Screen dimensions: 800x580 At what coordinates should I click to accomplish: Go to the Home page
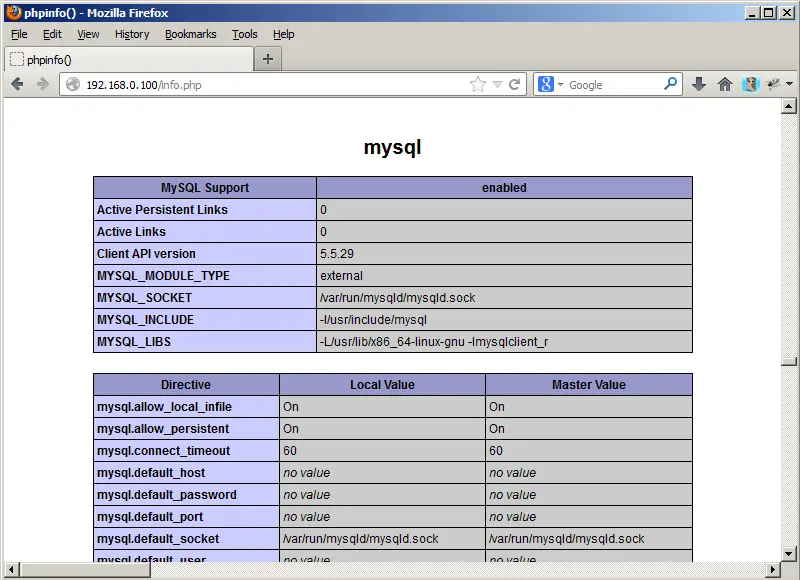click(725, 84)
